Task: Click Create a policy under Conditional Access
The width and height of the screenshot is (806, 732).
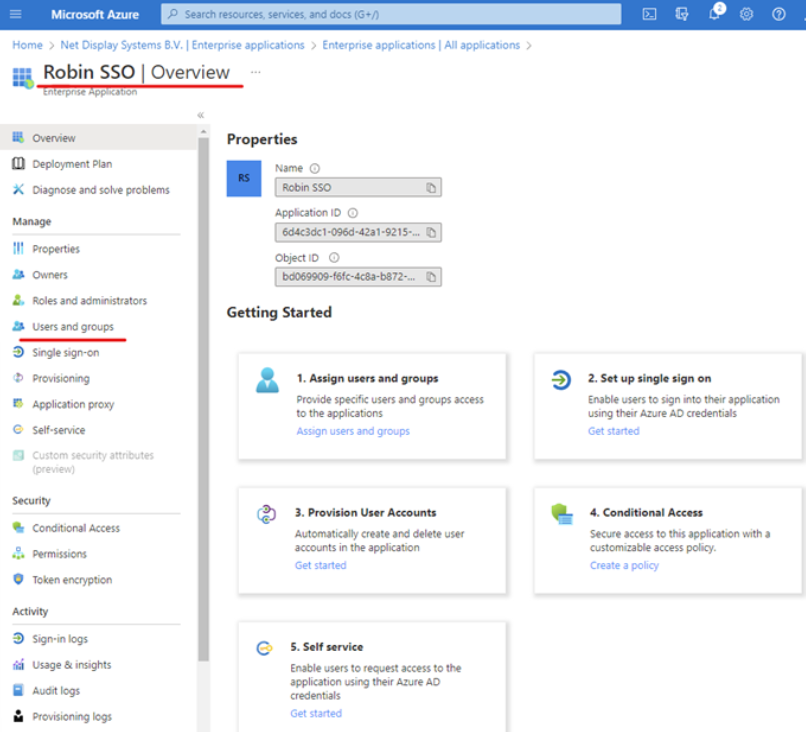Action: [x=624, y=565]
